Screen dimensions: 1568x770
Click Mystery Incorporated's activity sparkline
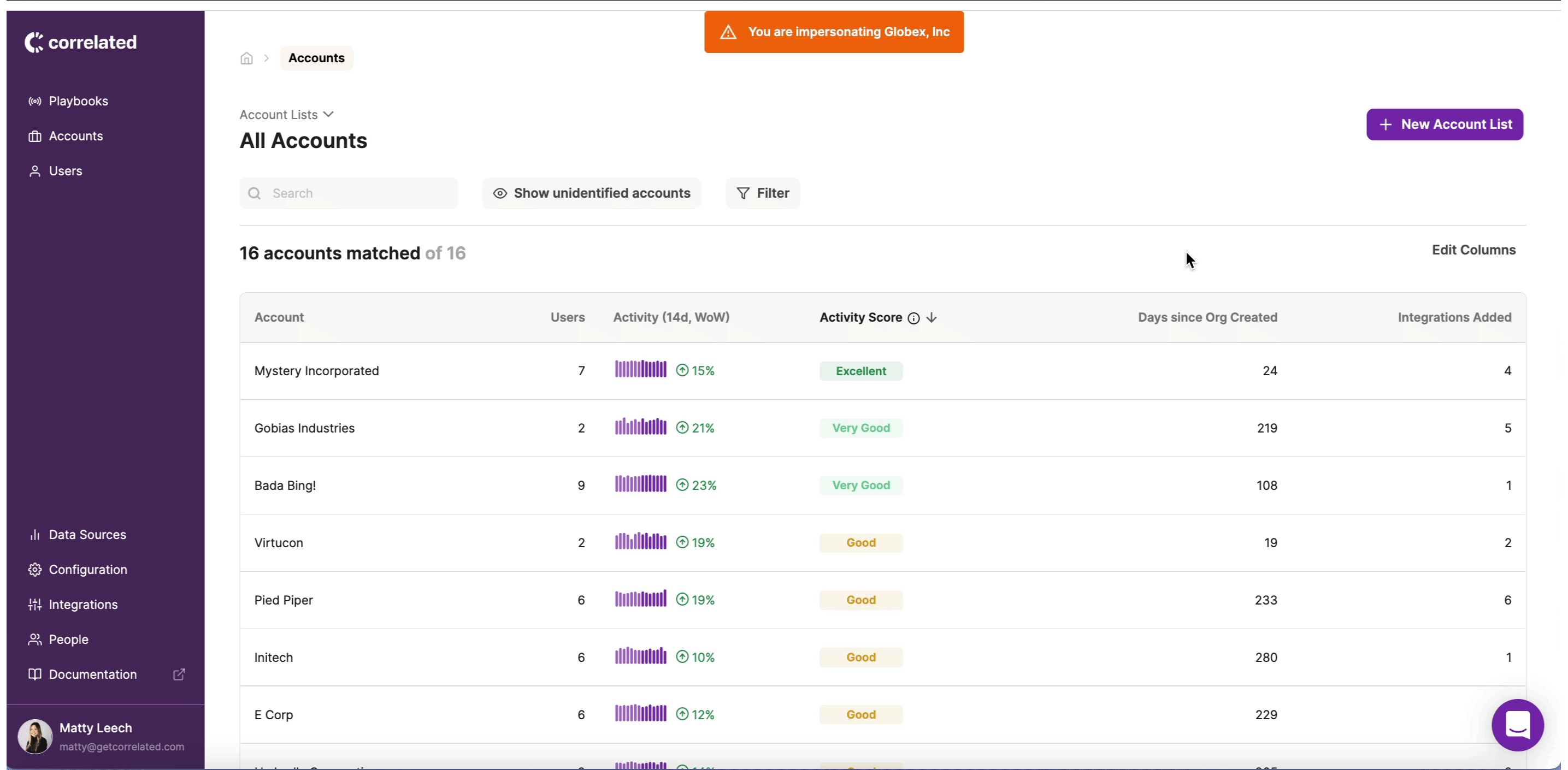tap(640, 369)
